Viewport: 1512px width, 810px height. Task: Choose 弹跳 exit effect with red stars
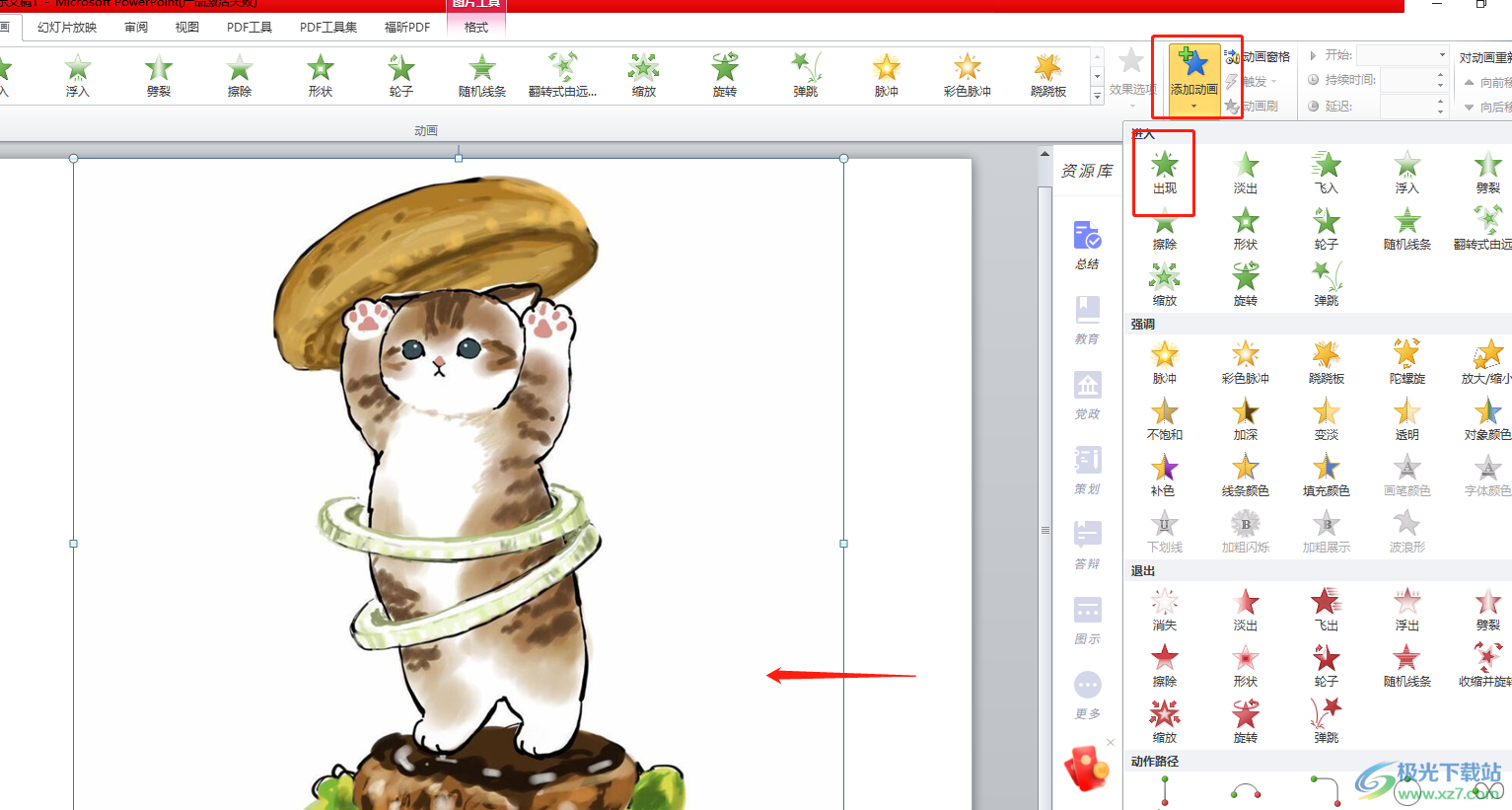[1327, 721]
